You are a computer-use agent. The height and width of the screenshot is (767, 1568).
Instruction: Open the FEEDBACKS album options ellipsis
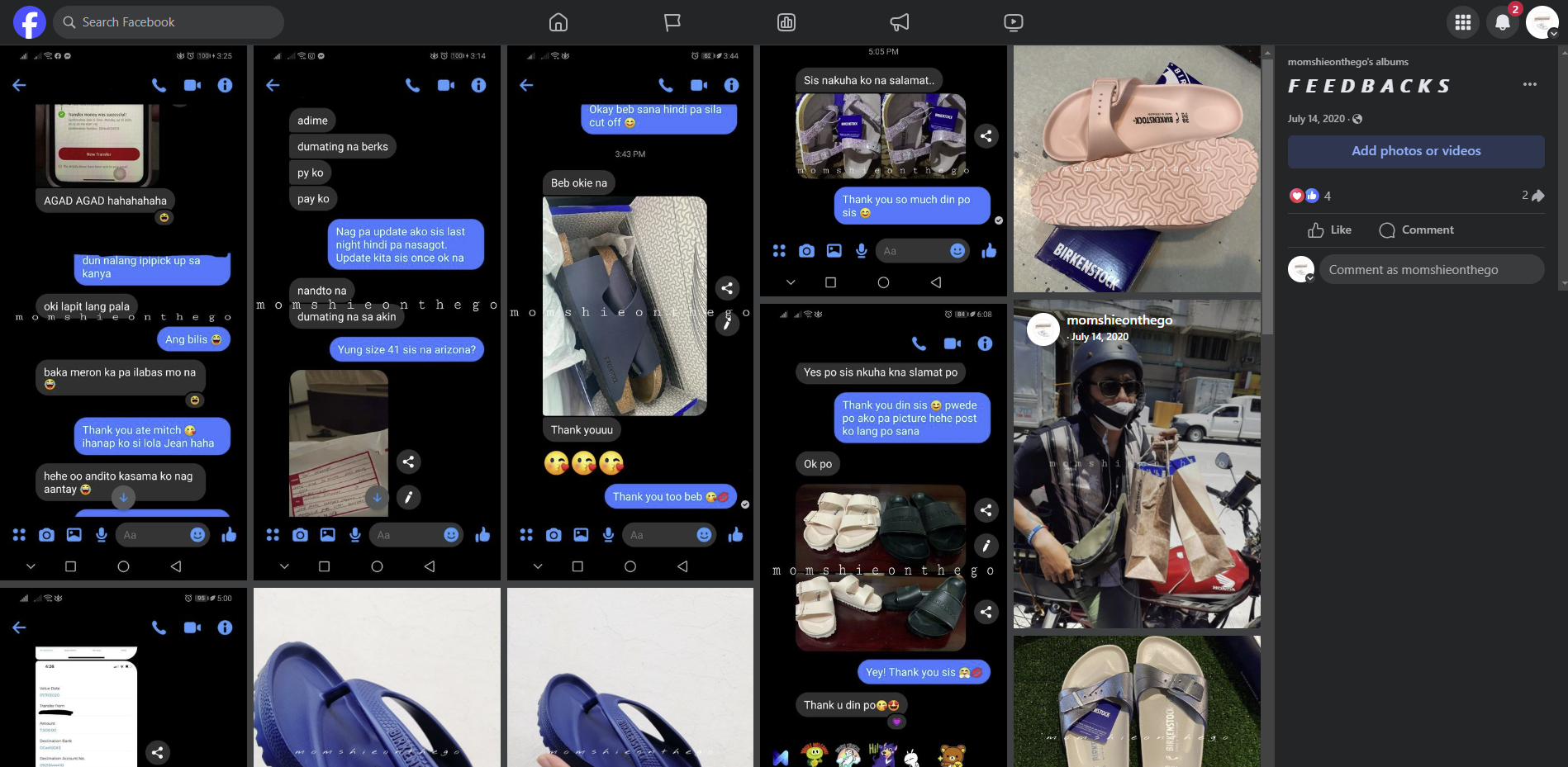[x=1530, y=84]
